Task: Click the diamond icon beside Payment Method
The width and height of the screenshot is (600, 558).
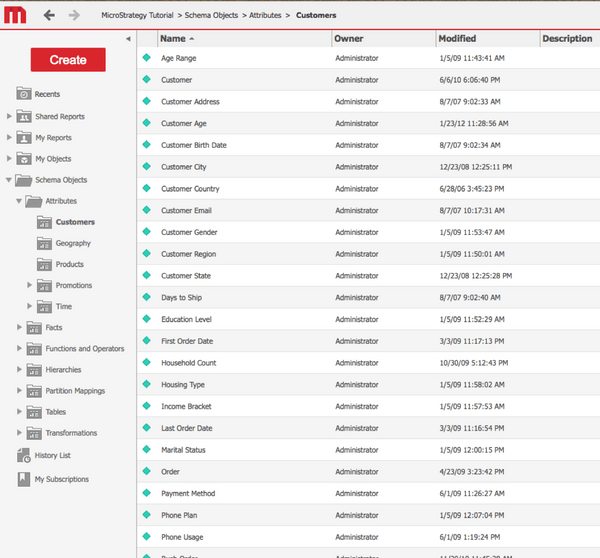Action: [147, 493]
